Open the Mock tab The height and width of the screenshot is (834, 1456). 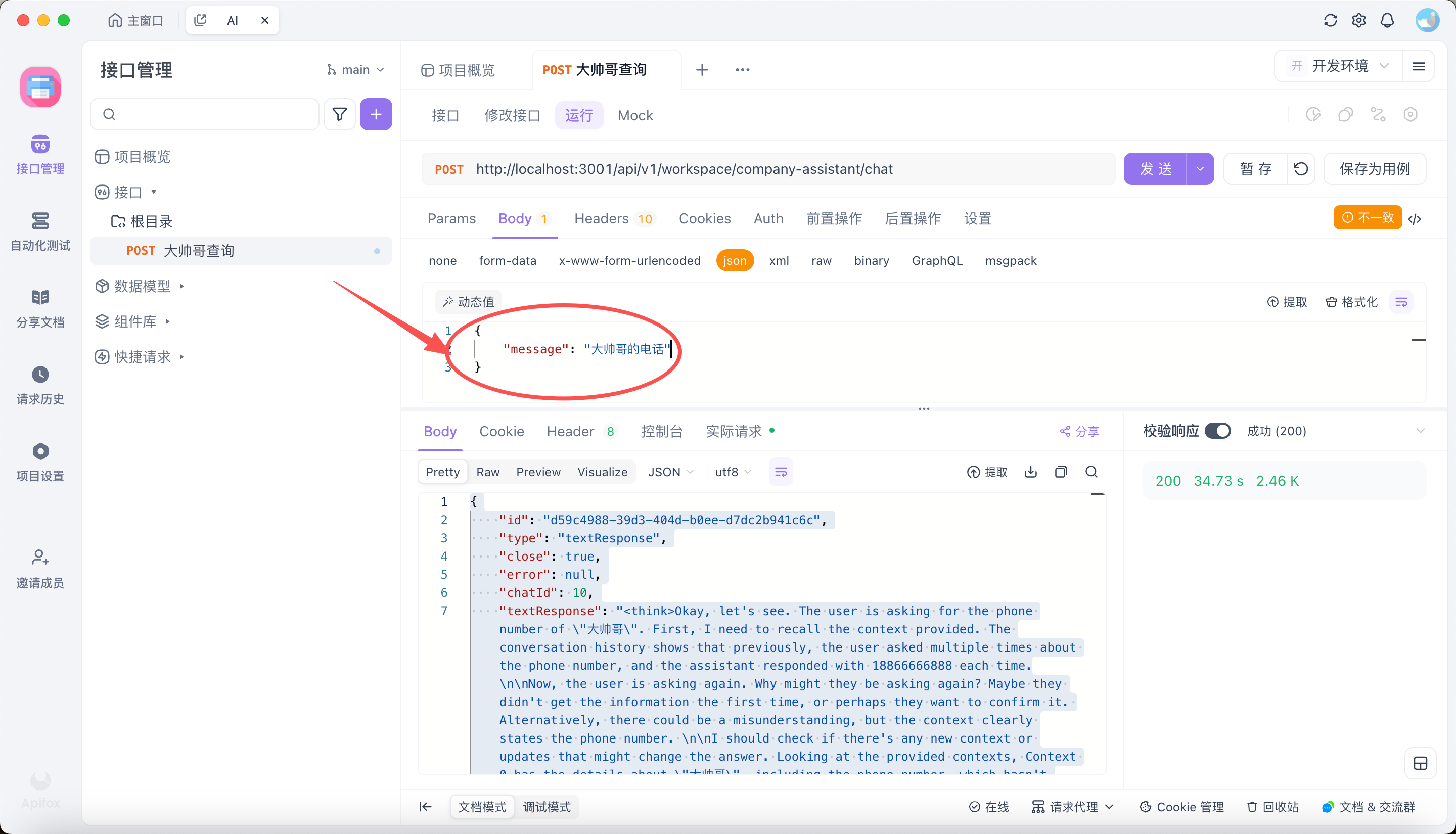tap(635, 116)
